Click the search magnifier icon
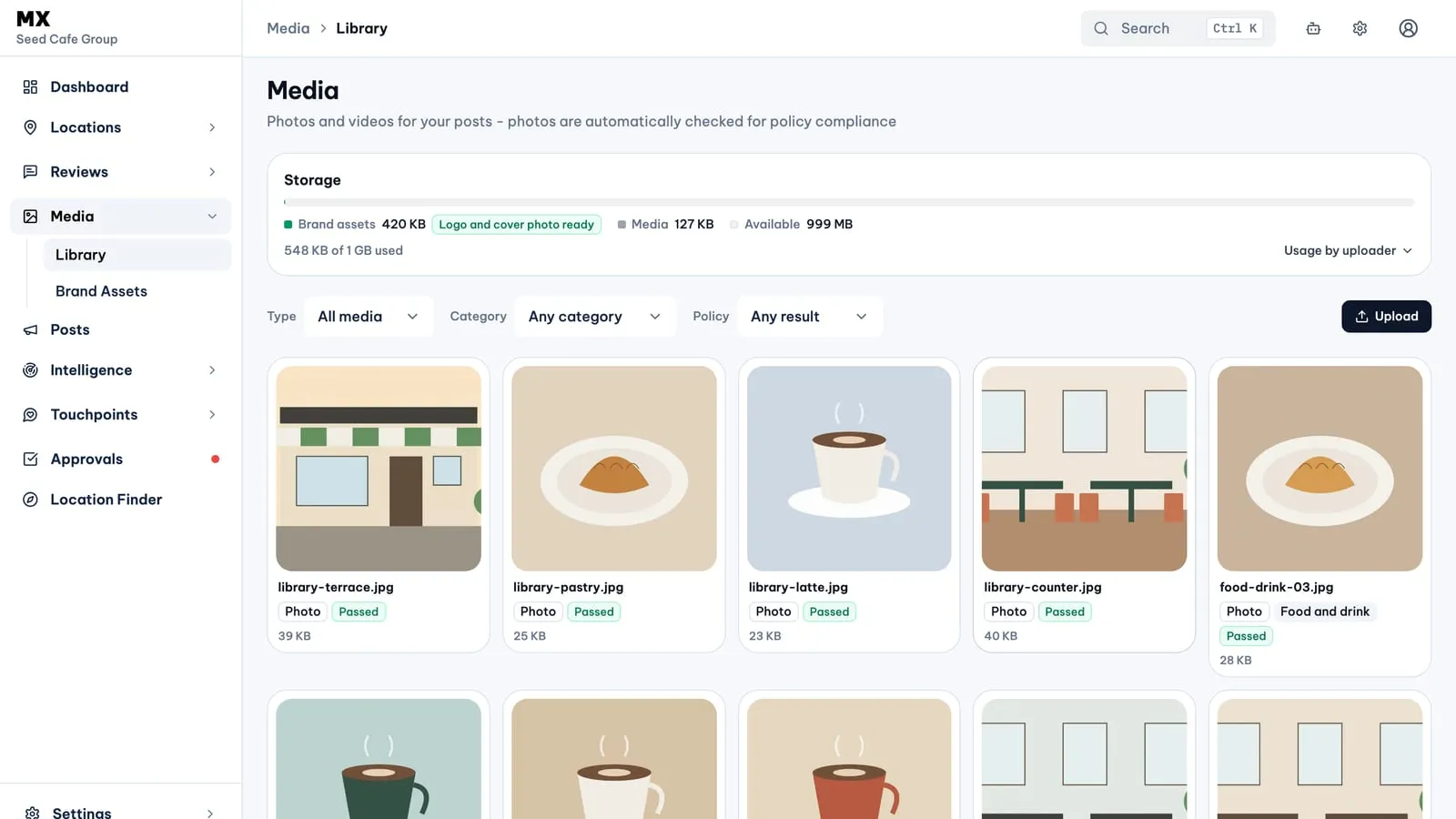 coord(1101,28)
